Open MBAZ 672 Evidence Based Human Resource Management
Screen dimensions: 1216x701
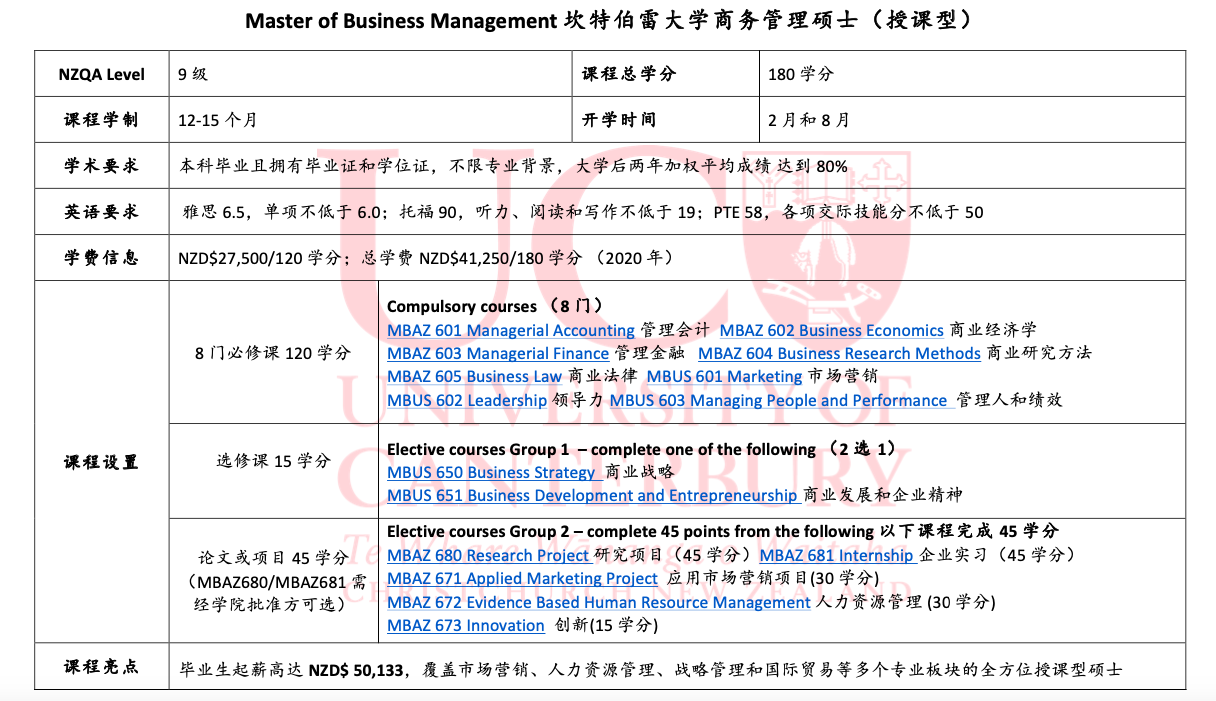(x=599, y=602)
